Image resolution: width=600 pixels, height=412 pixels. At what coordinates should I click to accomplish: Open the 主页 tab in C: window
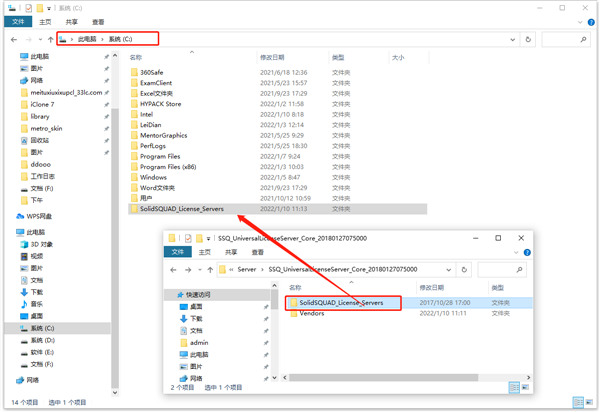[45, 22]
